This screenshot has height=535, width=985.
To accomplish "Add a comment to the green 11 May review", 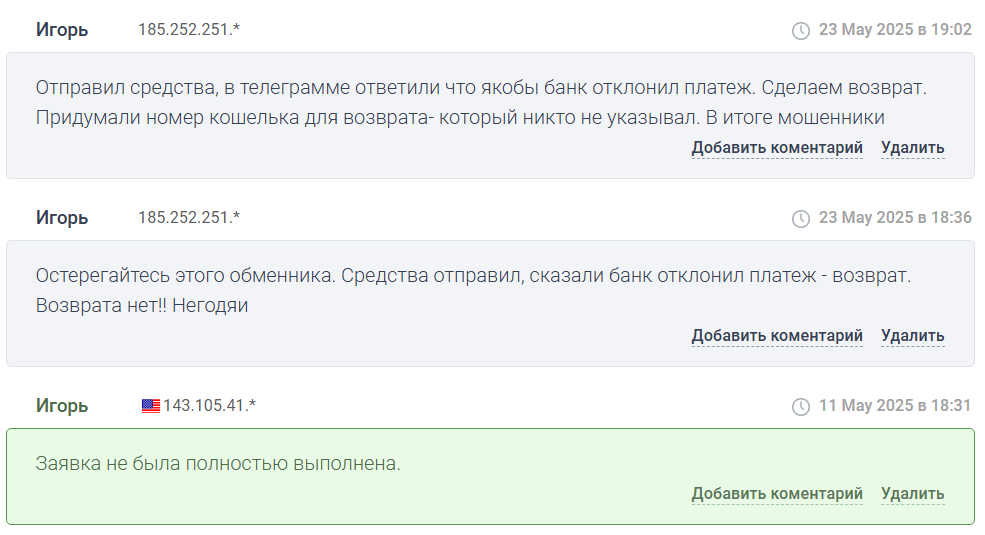I will 777,494.
